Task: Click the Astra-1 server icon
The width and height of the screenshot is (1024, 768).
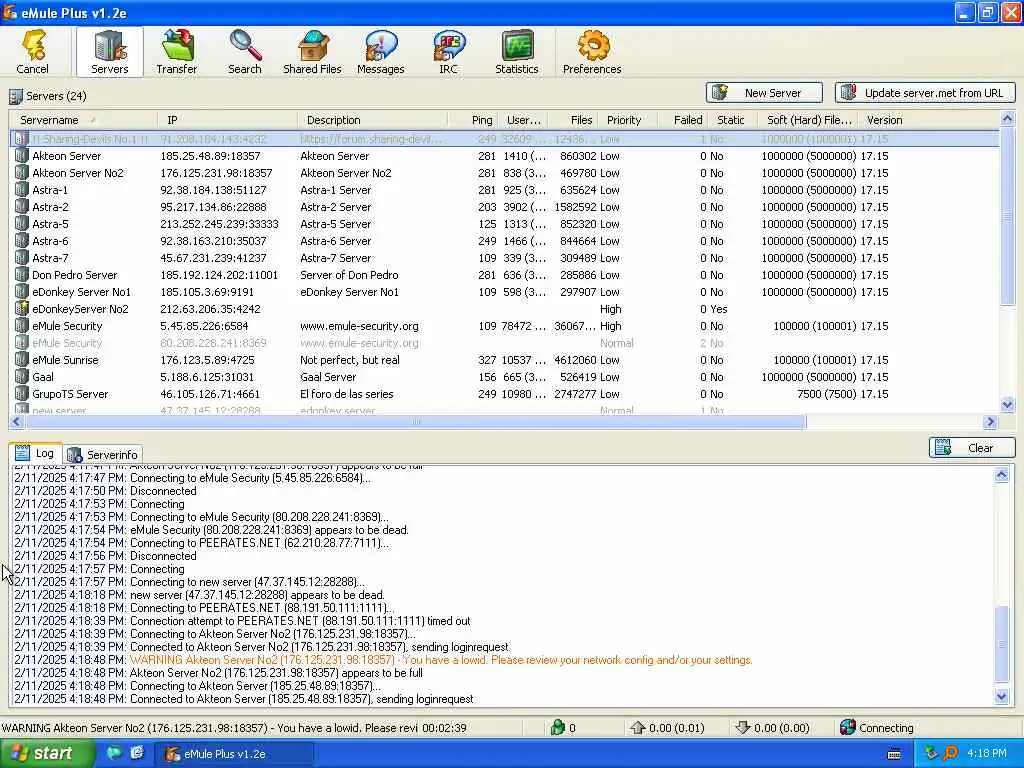Action: coord(22,190)
